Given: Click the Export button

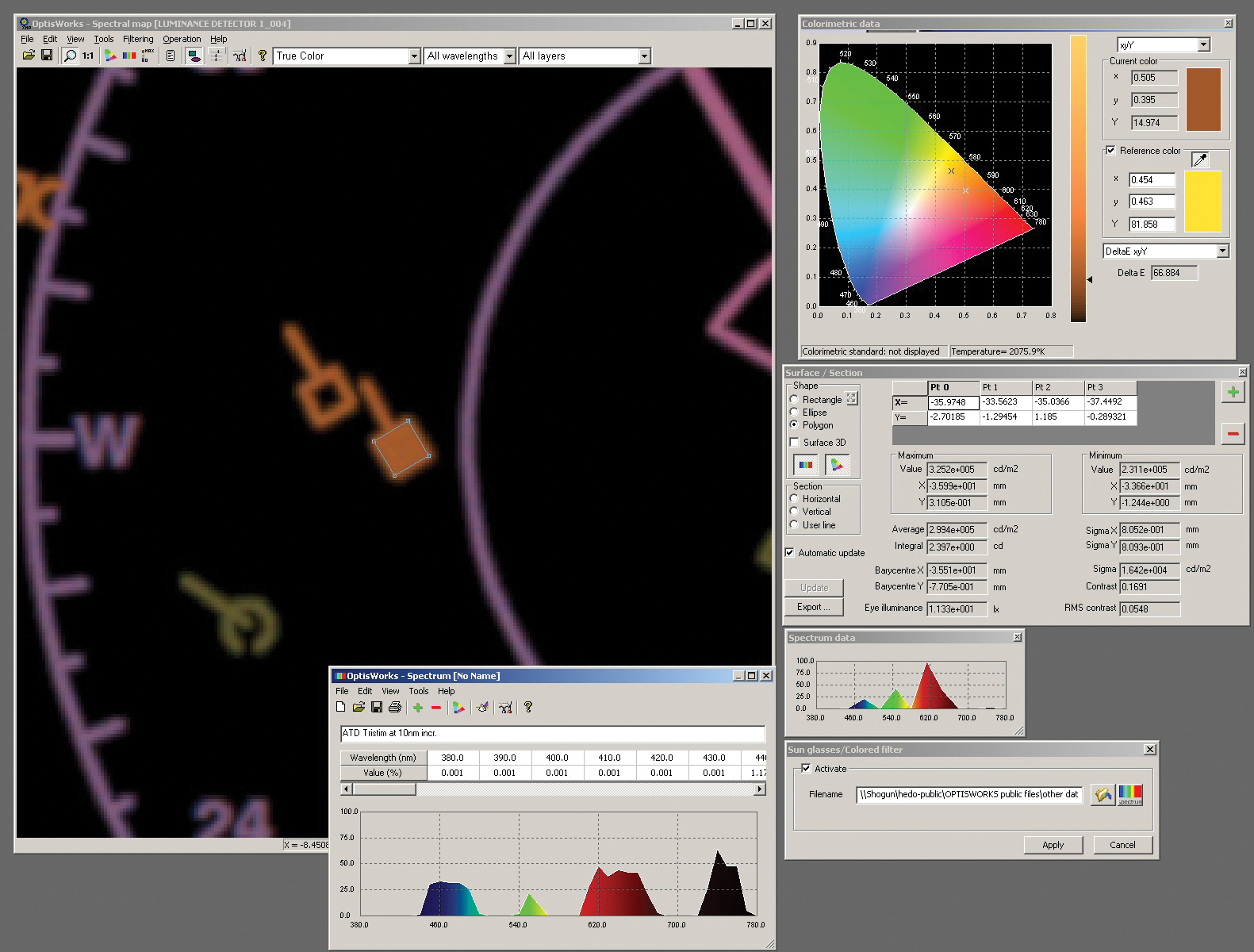Looking at the screenshot, I should tap(814, 607).
